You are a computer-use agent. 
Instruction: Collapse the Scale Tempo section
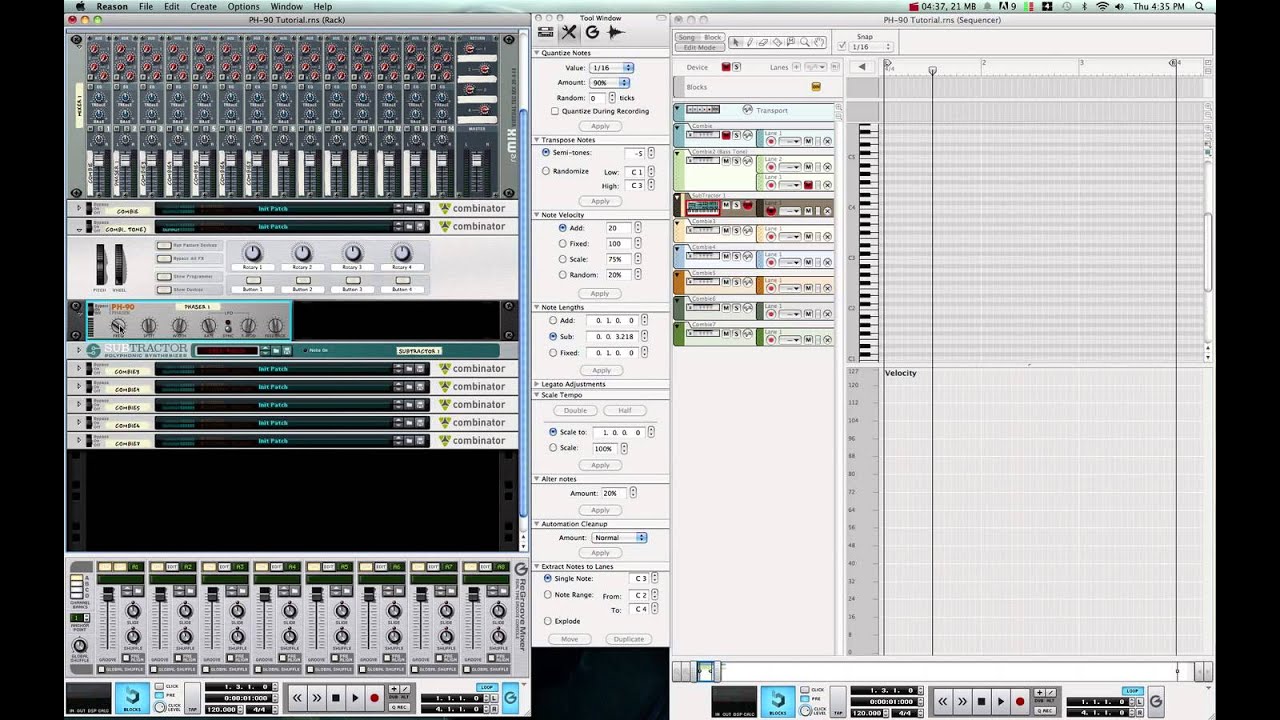click(x=536, y=395)
